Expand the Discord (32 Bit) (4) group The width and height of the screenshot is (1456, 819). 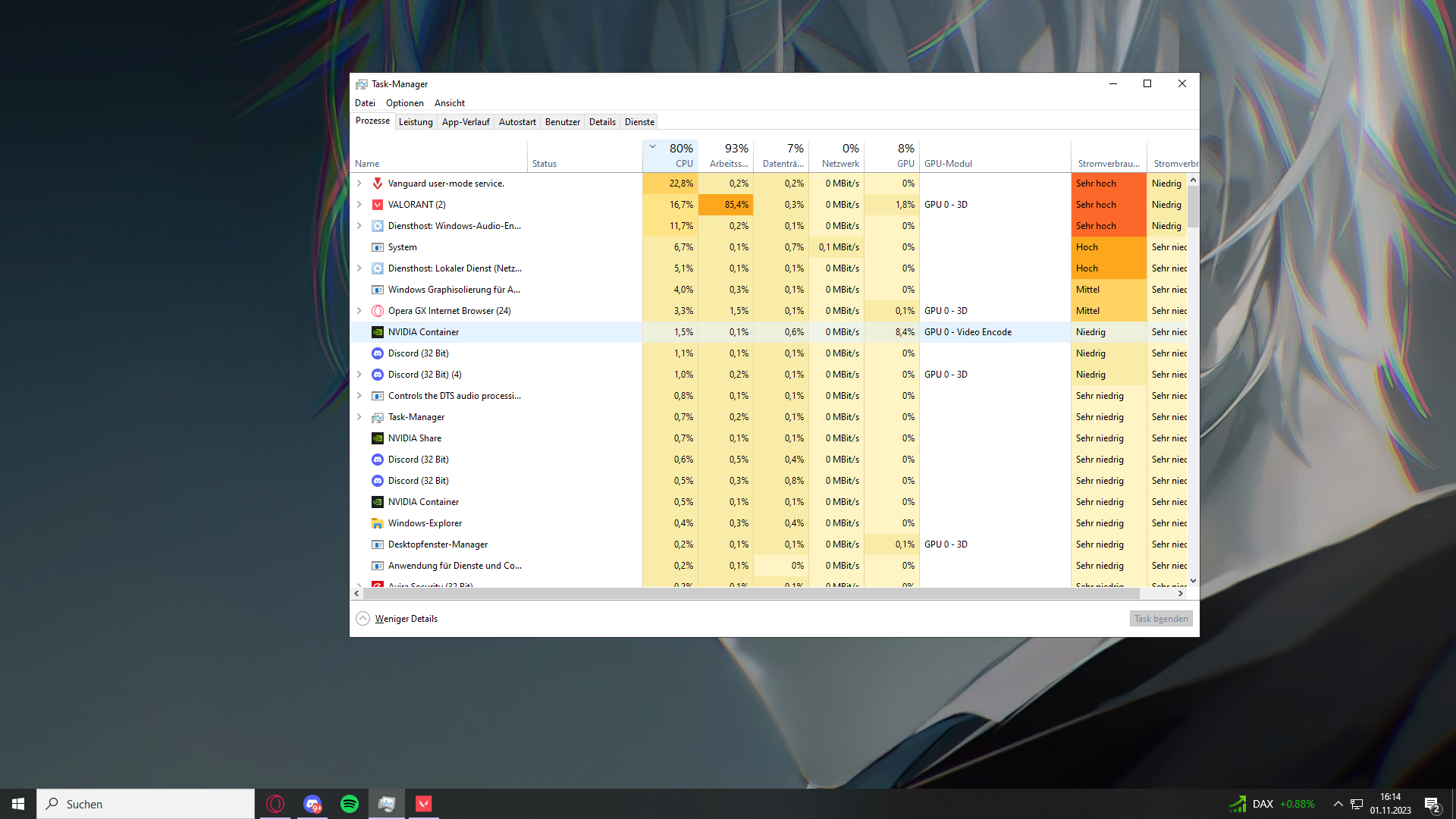[x=359, y=375]
